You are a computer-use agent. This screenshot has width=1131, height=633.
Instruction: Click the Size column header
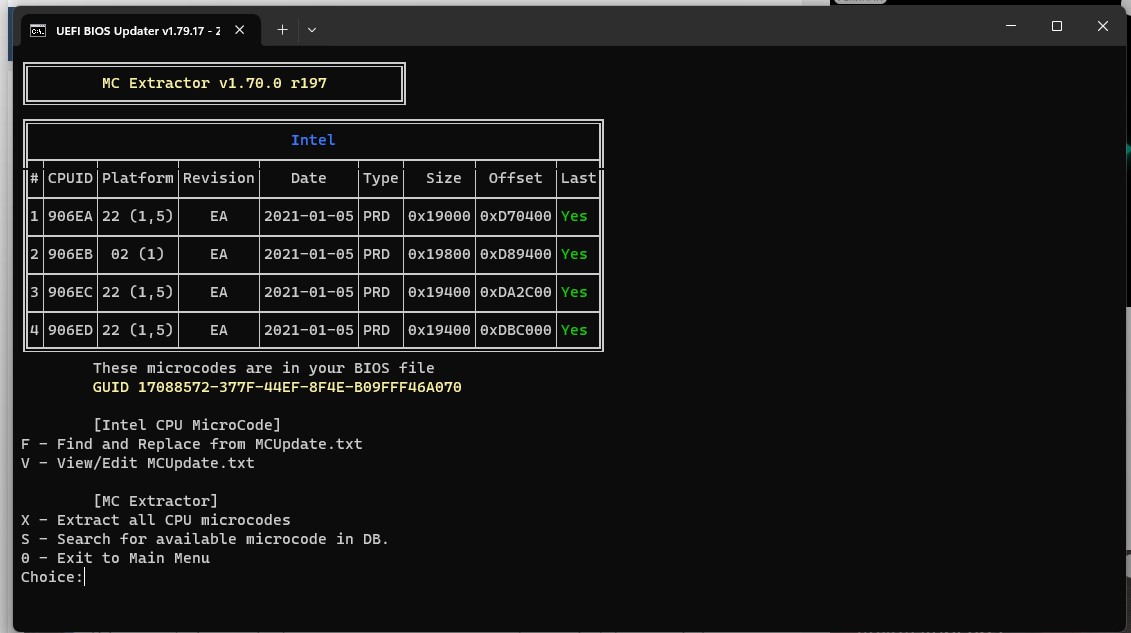444,178
